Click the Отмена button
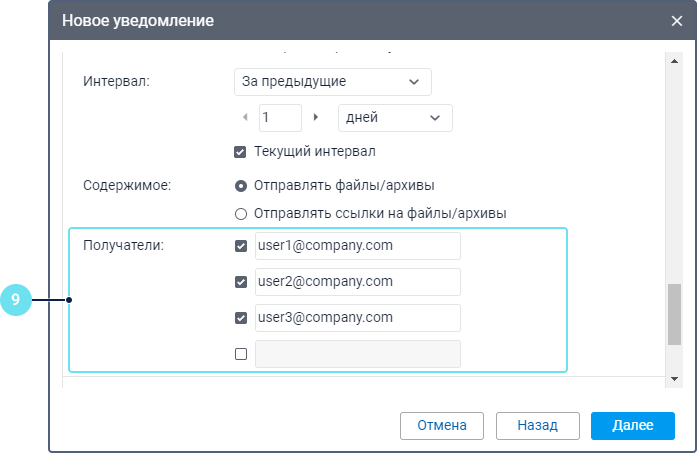The image size is (697, 453). (441, 425)
